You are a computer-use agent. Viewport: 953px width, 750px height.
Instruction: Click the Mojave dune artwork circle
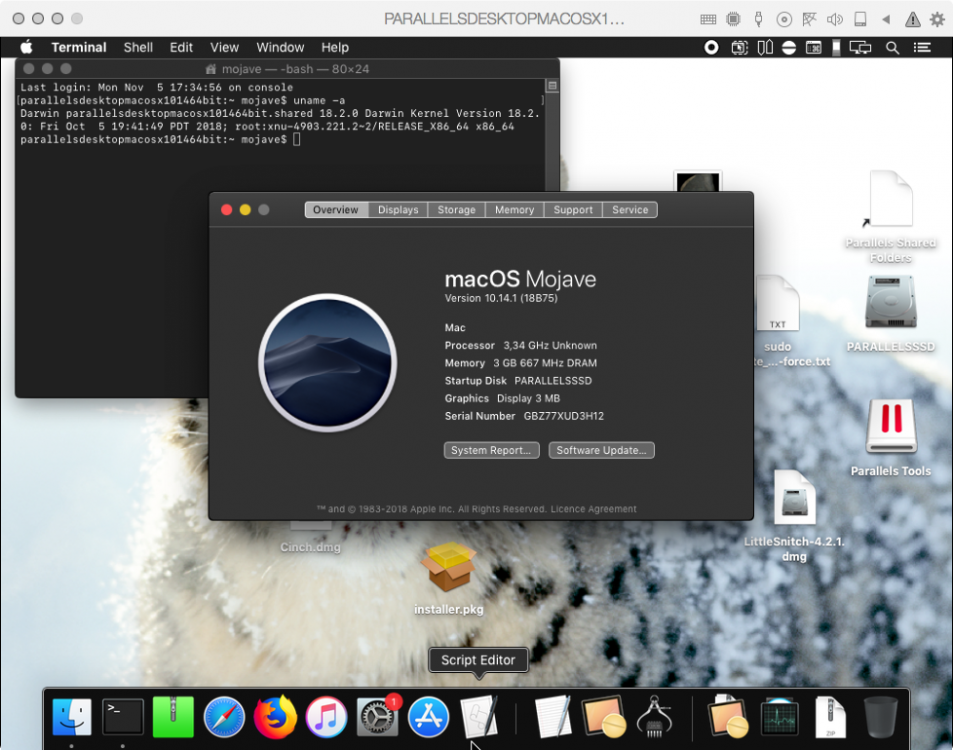click(328, 363)
